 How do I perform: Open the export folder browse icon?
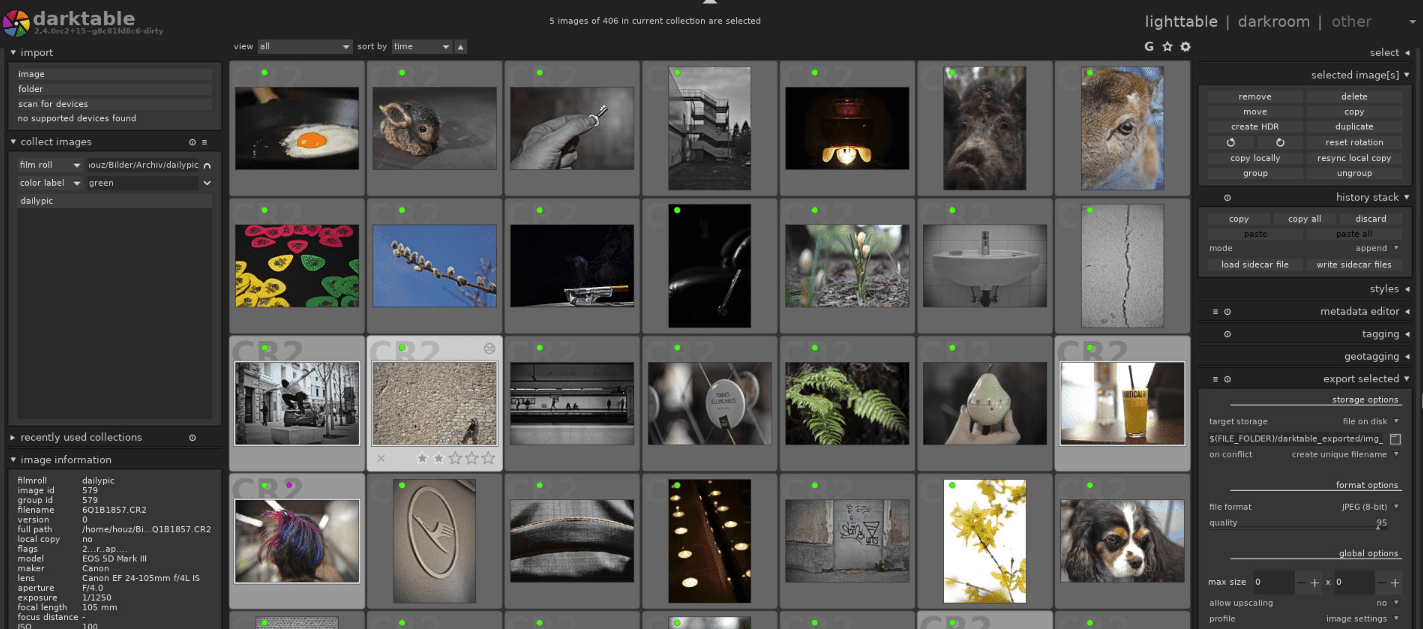point(1395,439)
